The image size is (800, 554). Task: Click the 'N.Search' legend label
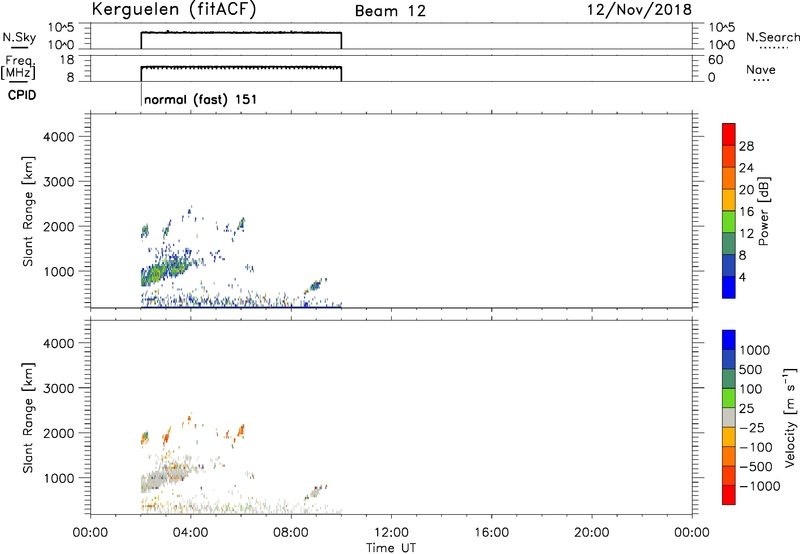(x=772, y=37)
